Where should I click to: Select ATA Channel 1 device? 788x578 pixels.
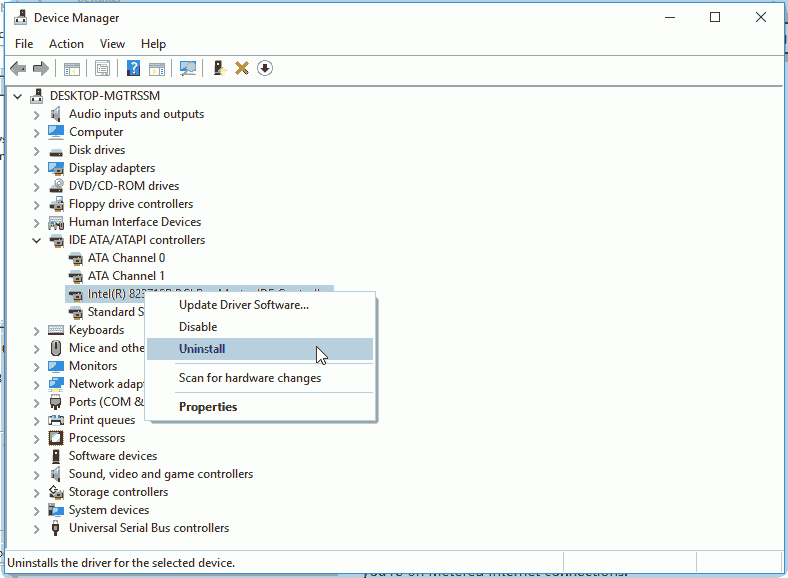coord(126,276)
